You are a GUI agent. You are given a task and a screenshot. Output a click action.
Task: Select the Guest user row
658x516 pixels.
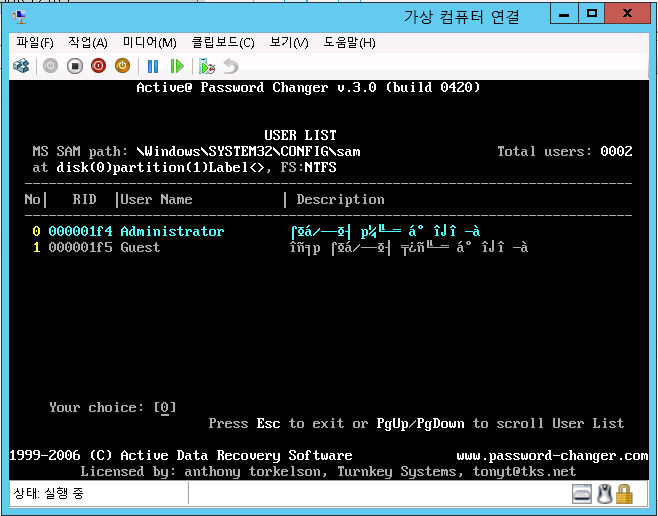[x=280, y=248]
